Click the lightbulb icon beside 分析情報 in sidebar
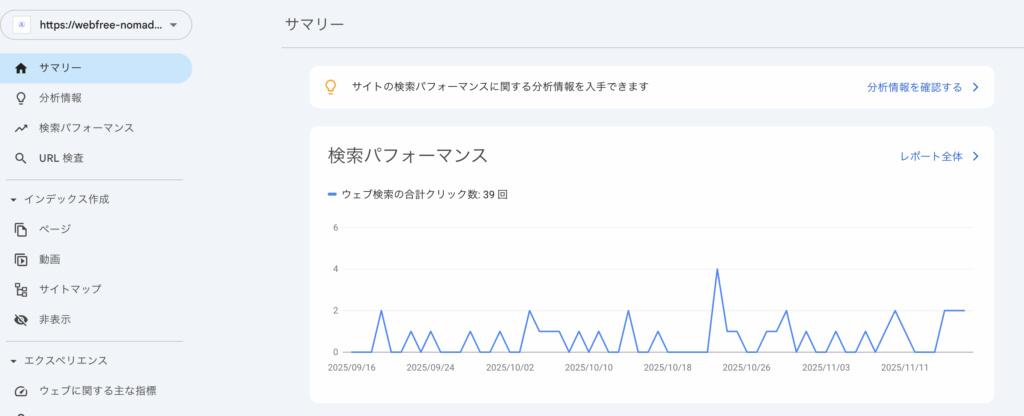 click(x=21, y=98)
